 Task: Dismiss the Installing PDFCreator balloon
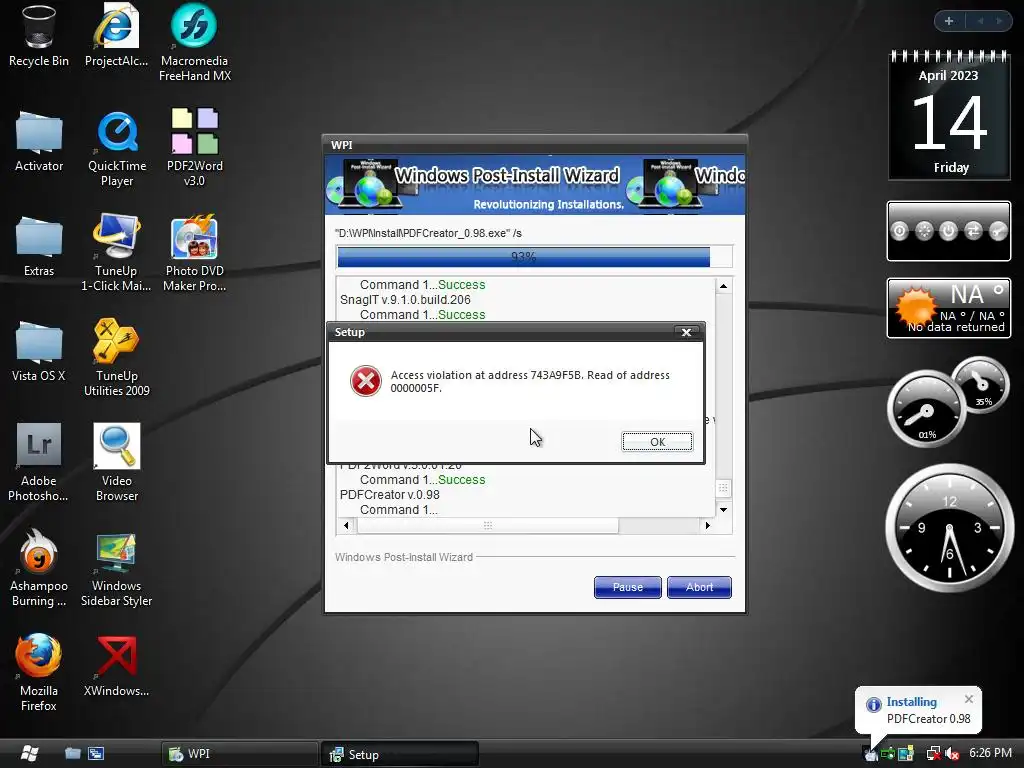969,699
